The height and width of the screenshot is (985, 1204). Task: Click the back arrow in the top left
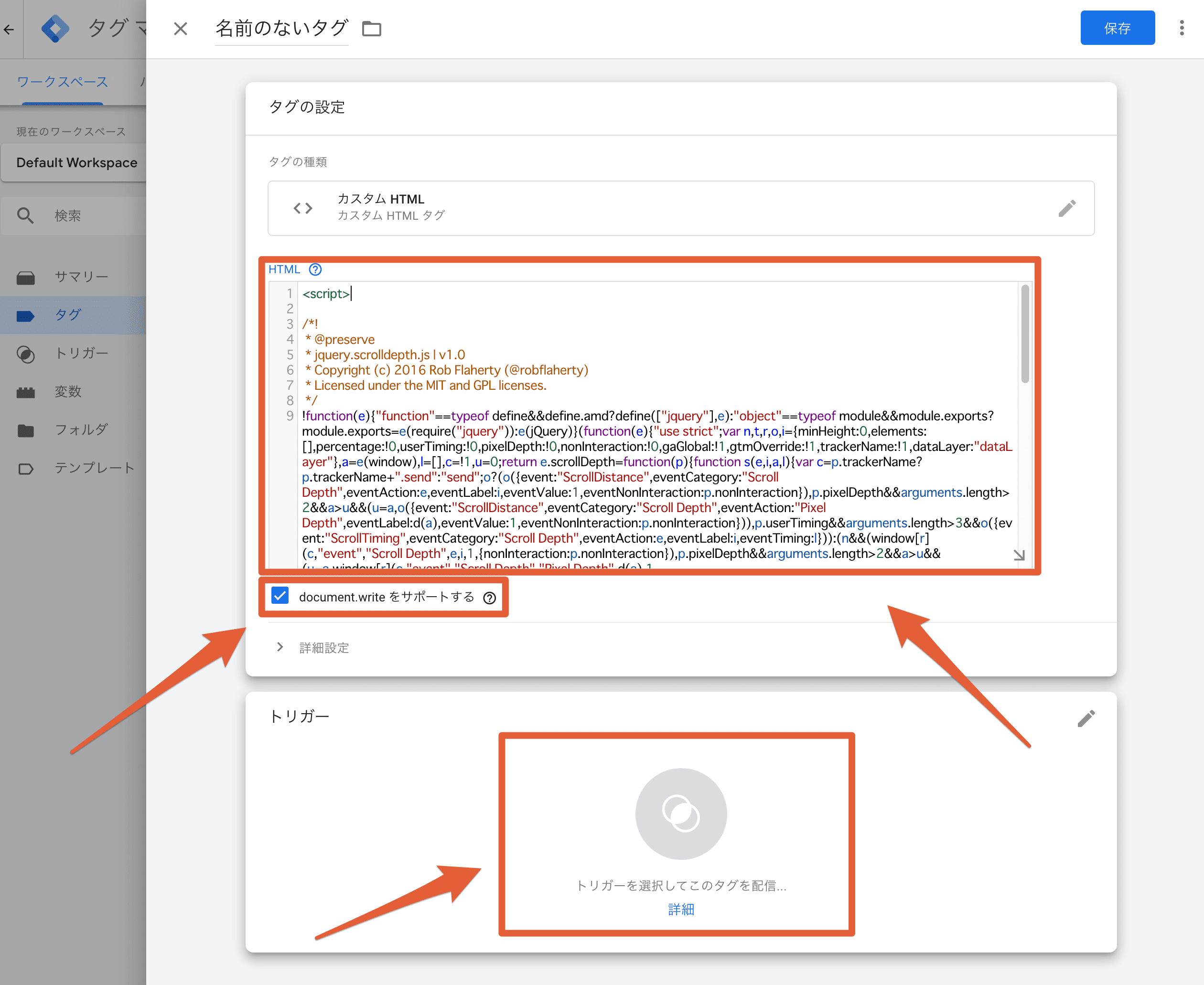pyautogui.click(x=9, y=30)
